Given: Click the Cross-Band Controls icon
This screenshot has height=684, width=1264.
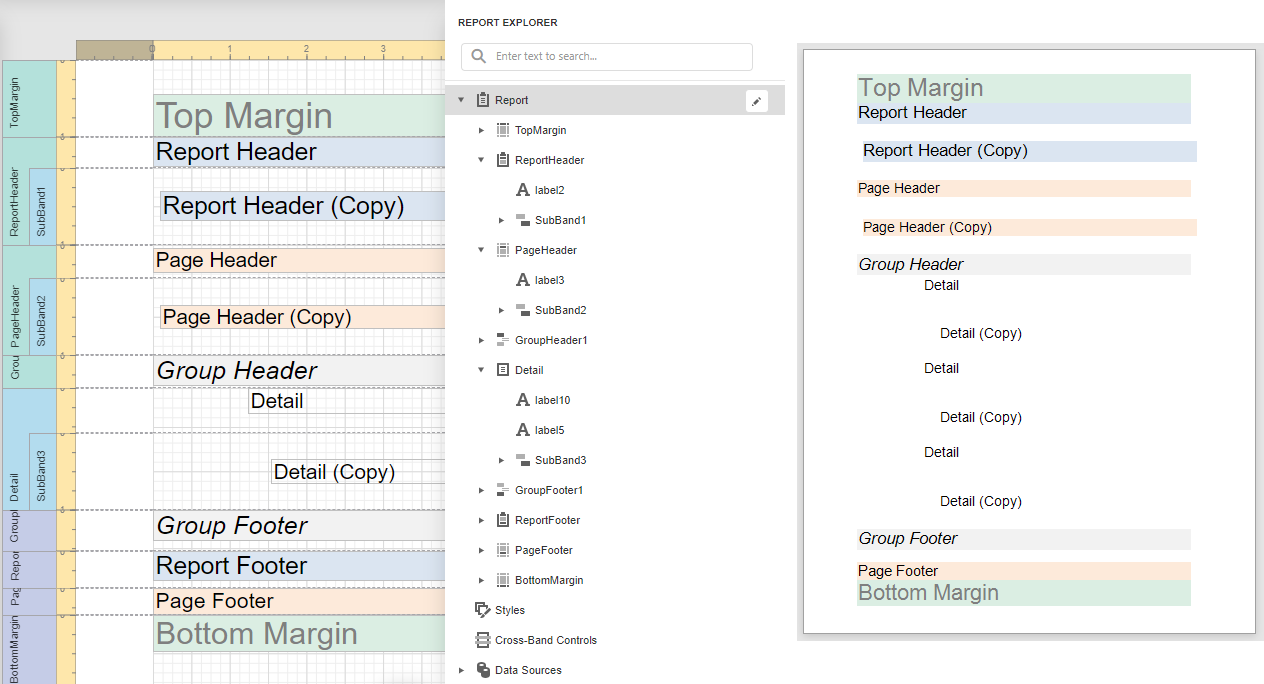Looking at the screenshot, I should click(483, 640).
